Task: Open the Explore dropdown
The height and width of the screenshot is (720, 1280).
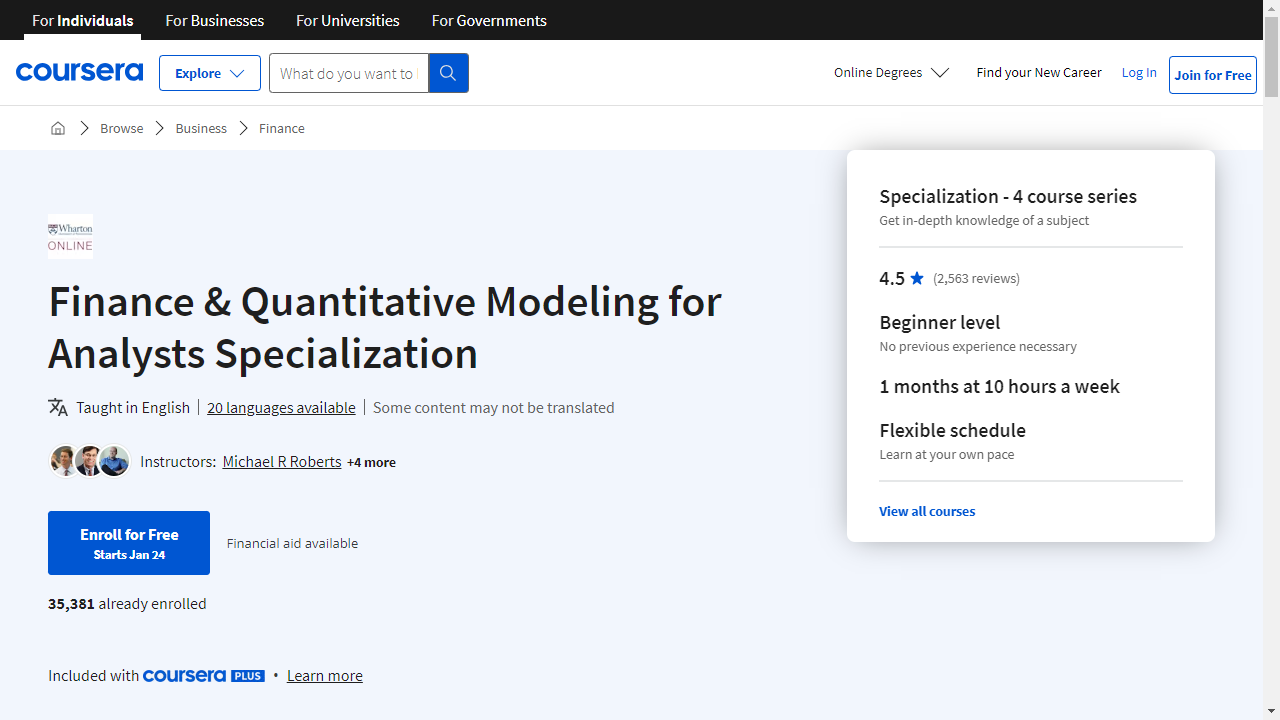Action: pyautogui.click(x=210, y=73)
